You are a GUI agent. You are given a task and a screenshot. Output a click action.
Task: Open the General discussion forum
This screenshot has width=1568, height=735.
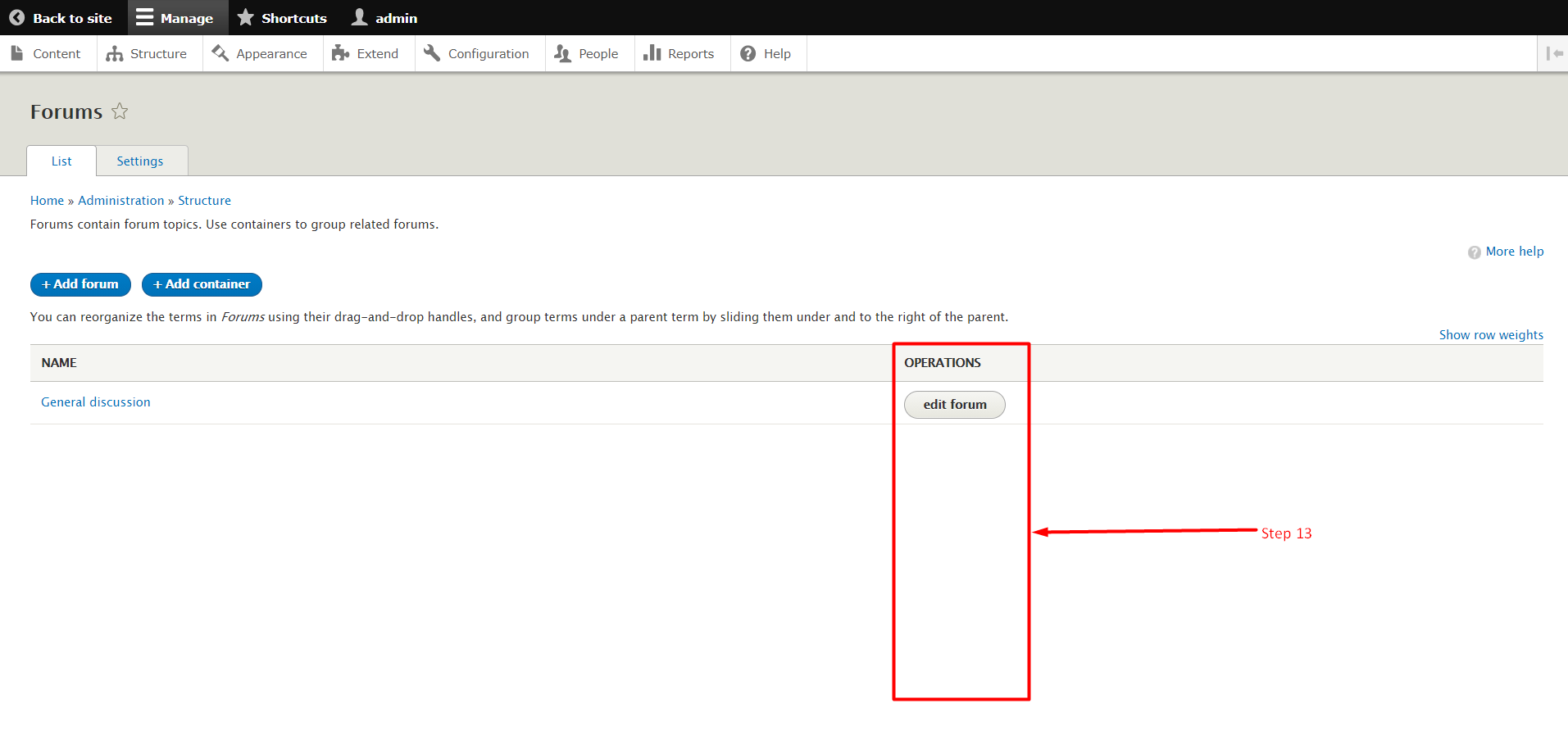[x=96, y=402]
